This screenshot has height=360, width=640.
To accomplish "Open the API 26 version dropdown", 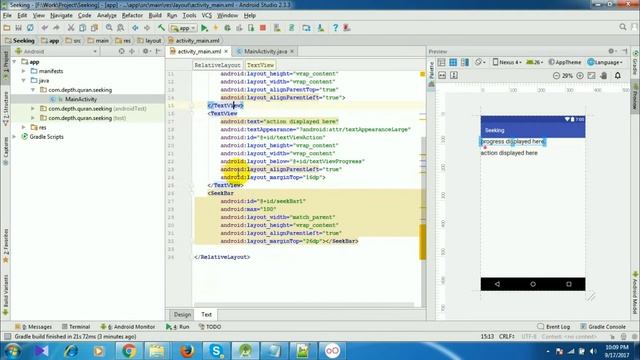I will pos(535,62).
